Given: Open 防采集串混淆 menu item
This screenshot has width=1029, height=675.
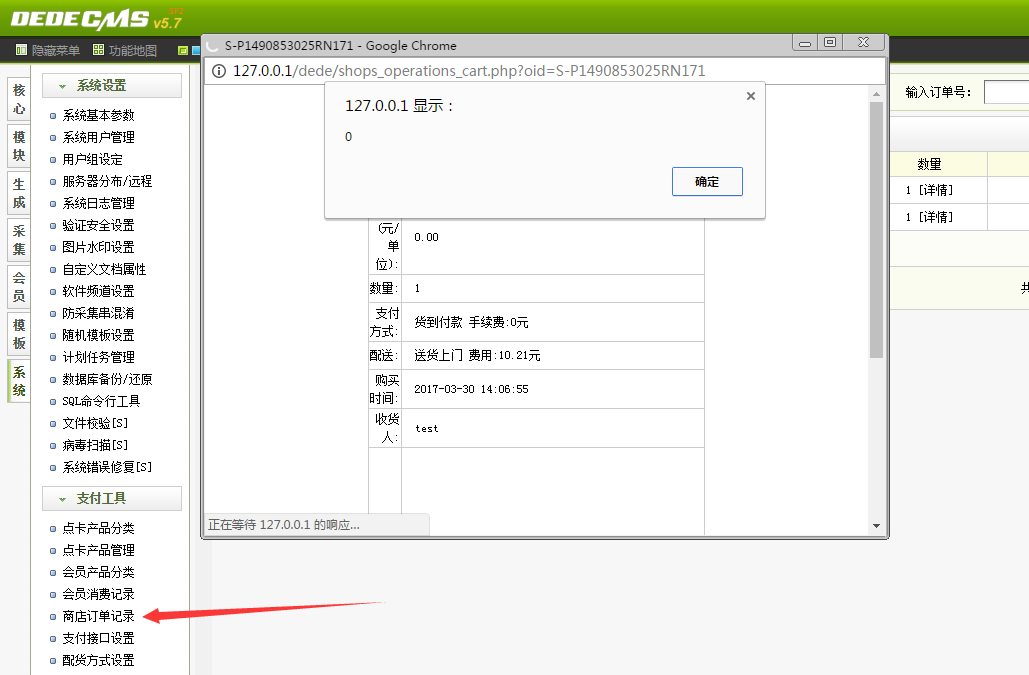Looking at the screenshot, I should (98, 313).
